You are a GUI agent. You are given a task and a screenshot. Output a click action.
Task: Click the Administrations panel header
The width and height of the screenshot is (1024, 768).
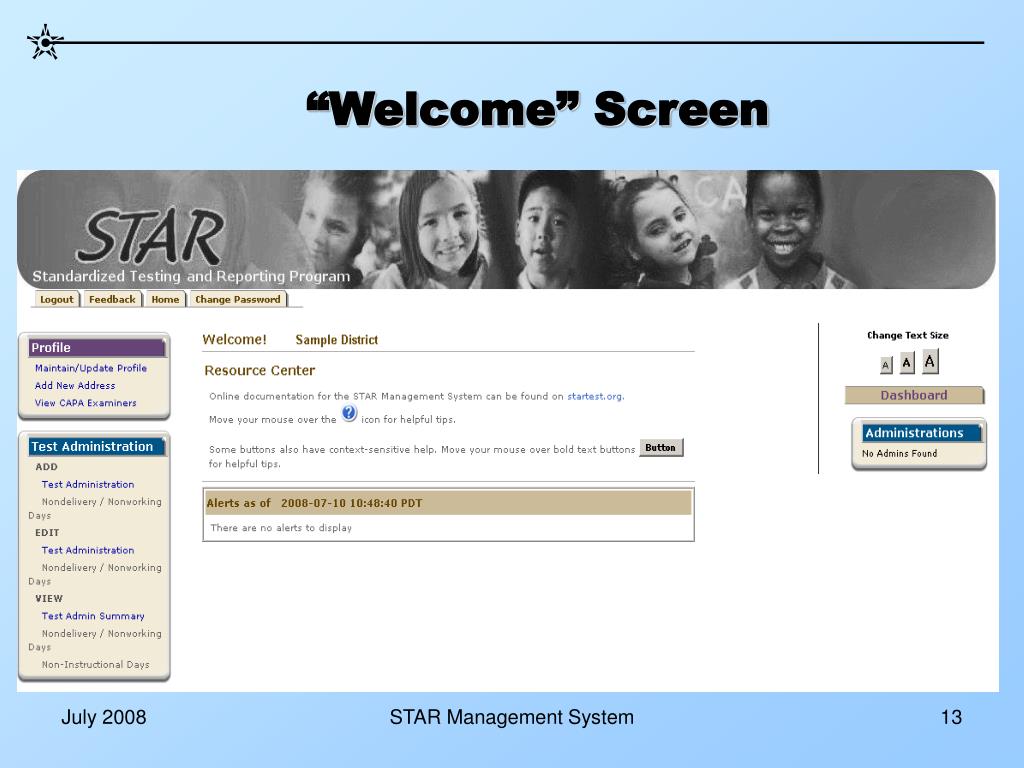click(x=921, y=433)
